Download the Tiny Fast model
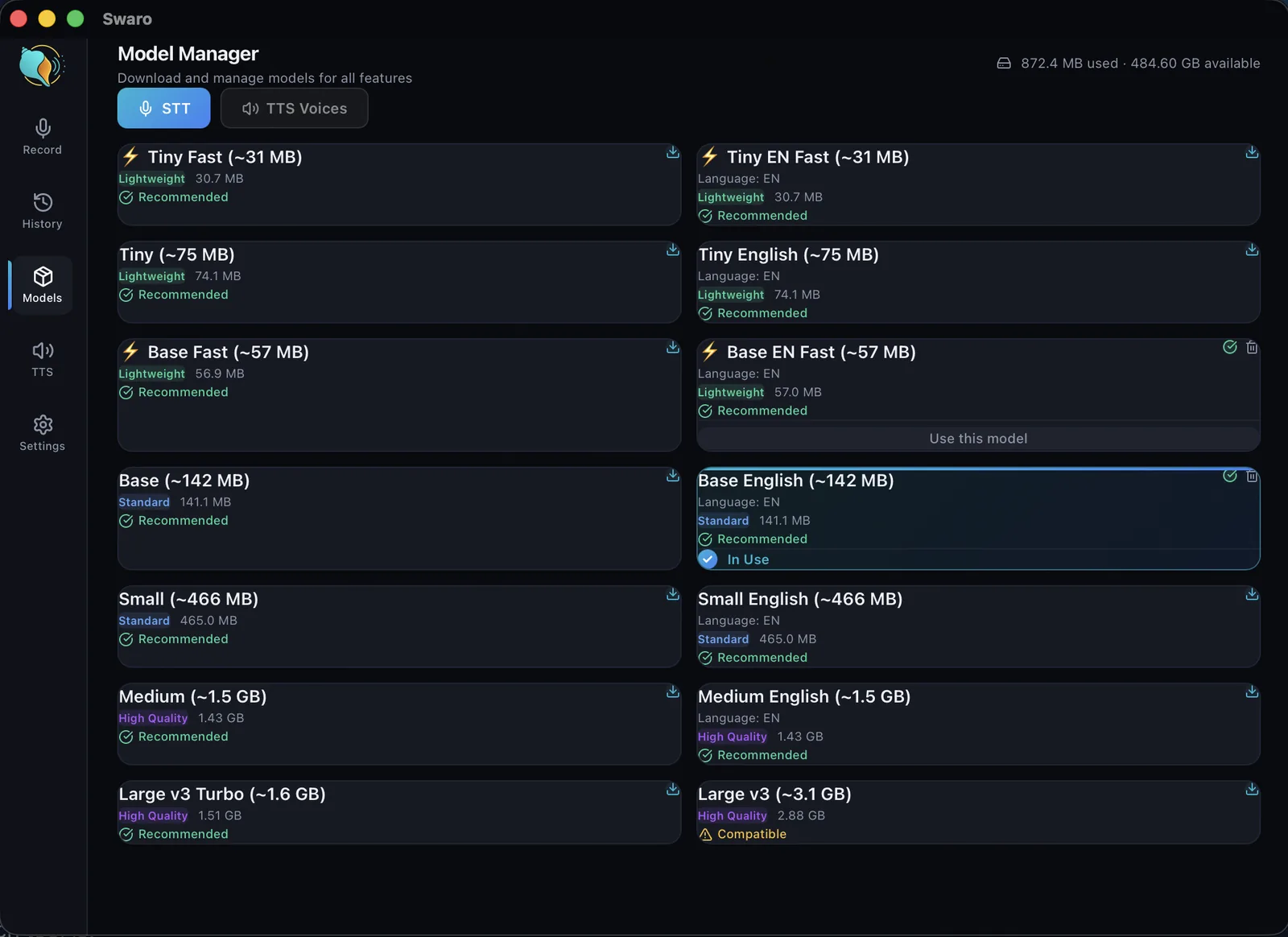Viewport: 1288px width, 937px height. [673, 152]
